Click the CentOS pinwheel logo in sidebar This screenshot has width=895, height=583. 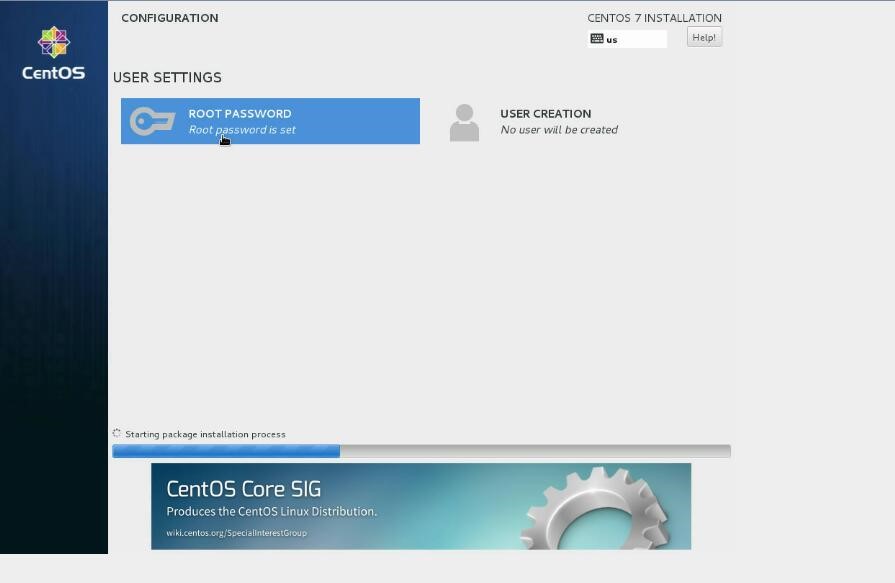[x=54, y=42]
